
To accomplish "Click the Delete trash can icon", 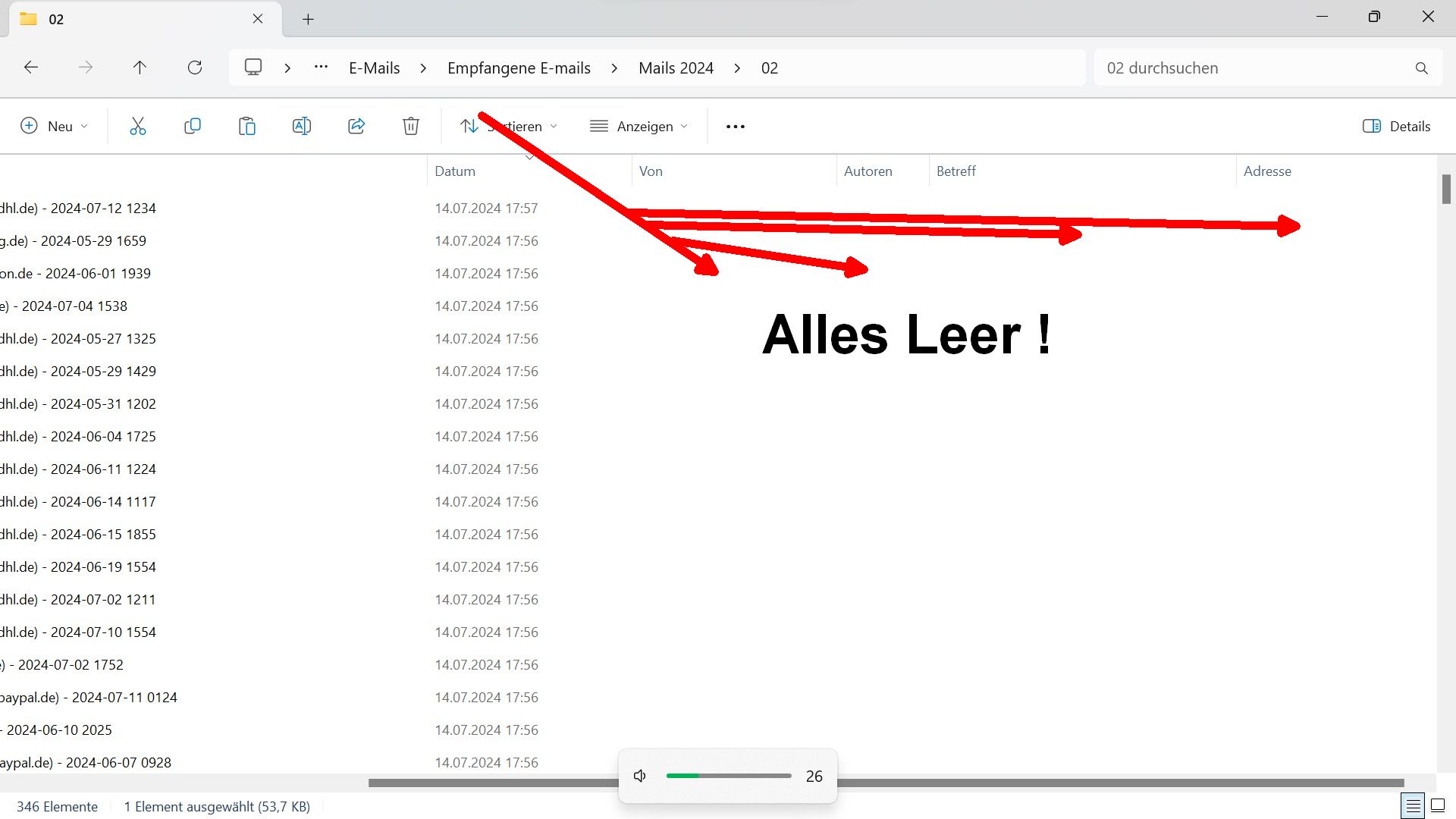I will click(x=411, y=127).
